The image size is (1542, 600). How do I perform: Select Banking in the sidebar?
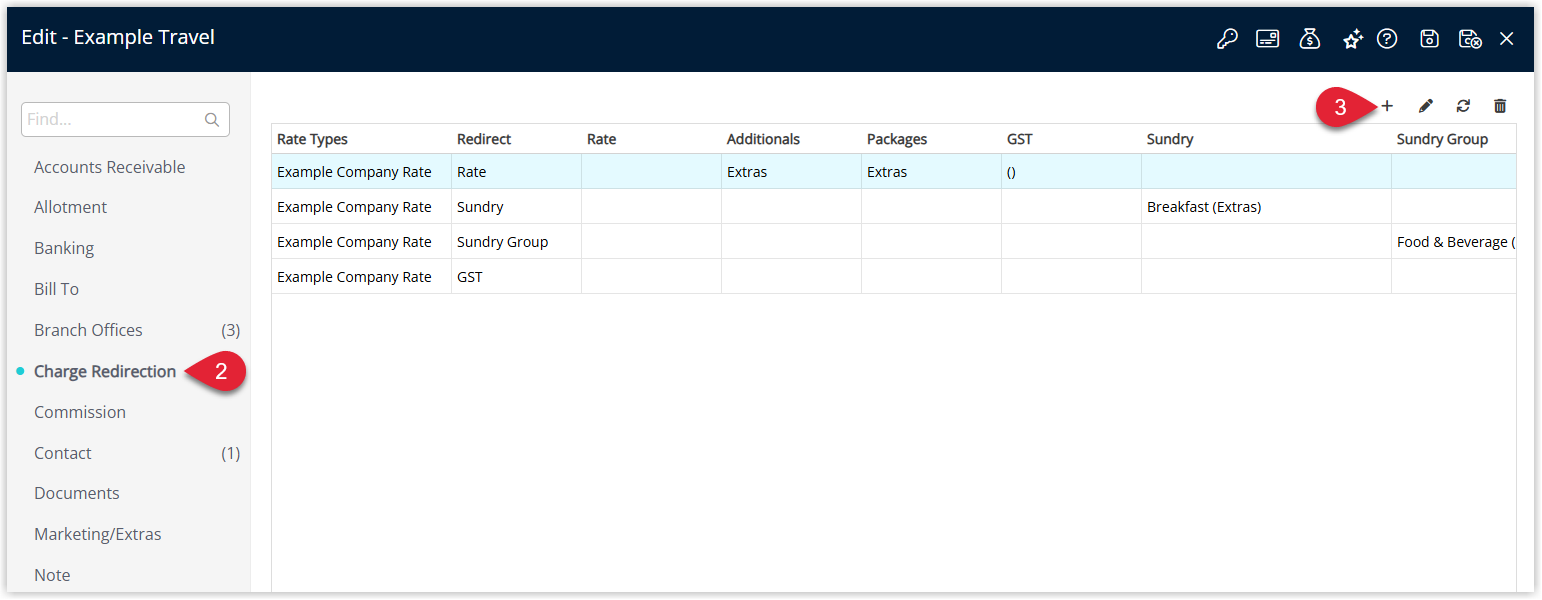[x=64, y=248]
